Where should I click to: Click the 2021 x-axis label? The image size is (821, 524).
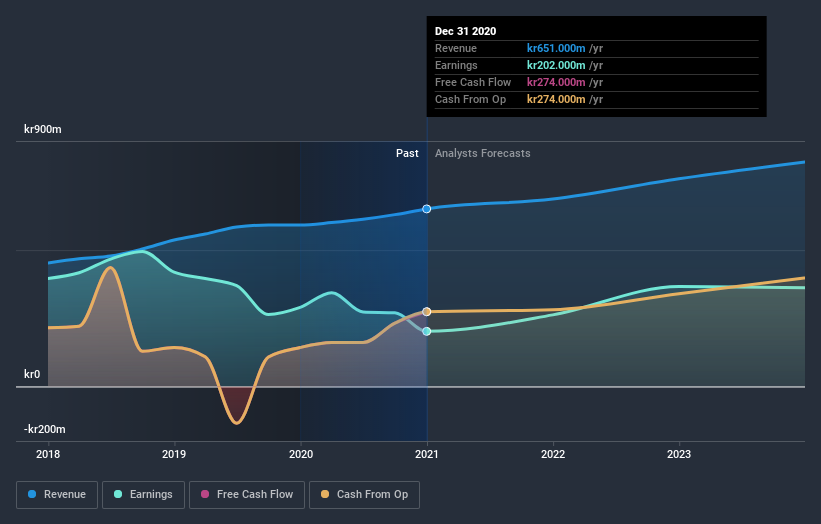[x=427, y=454]
